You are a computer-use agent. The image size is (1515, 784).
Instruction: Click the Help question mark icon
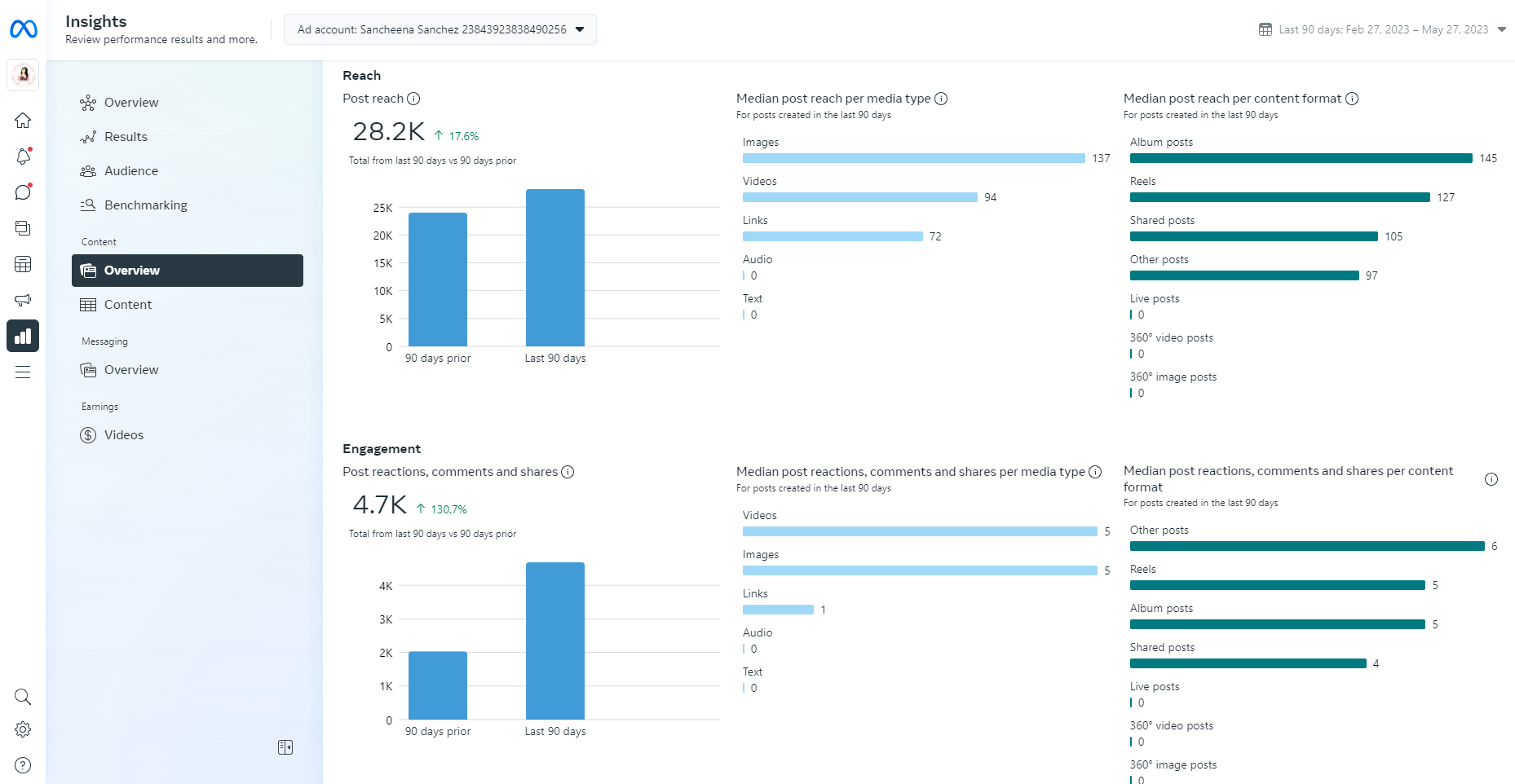[x=23, y=765]
